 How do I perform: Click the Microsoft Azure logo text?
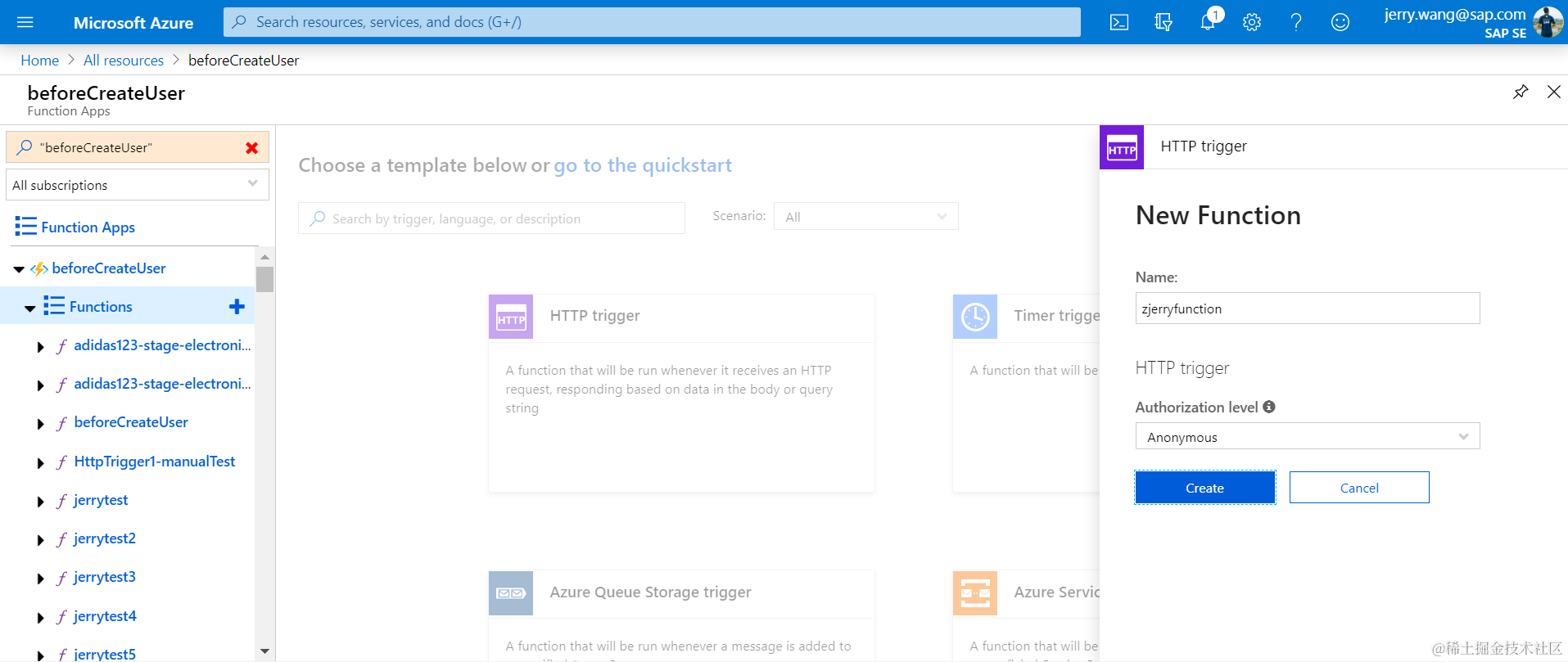pos(133,23)
